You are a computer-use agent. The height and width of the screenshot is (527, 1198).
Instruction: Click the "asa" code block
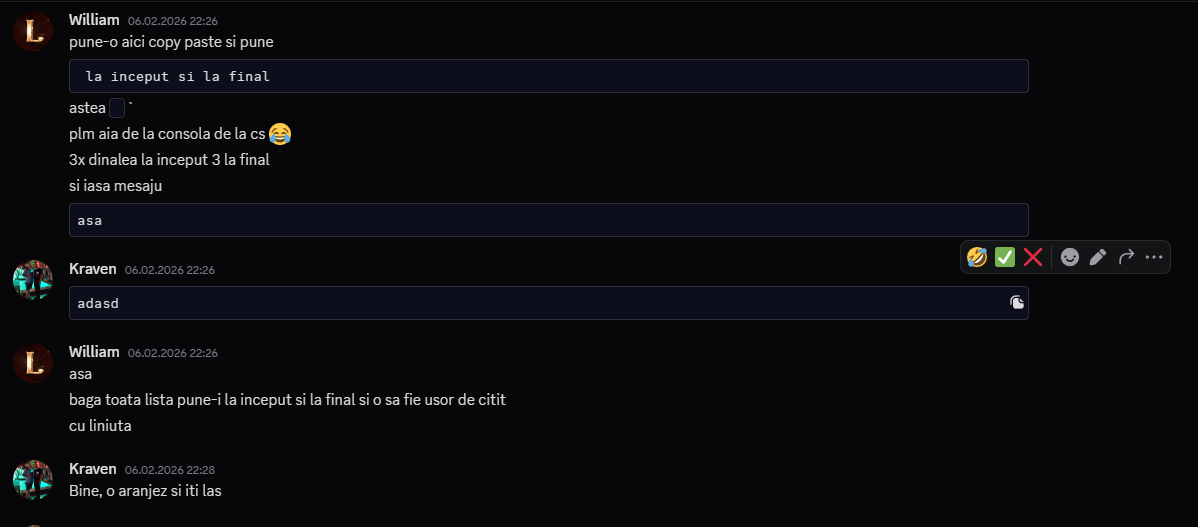click(x=548, y=220)
